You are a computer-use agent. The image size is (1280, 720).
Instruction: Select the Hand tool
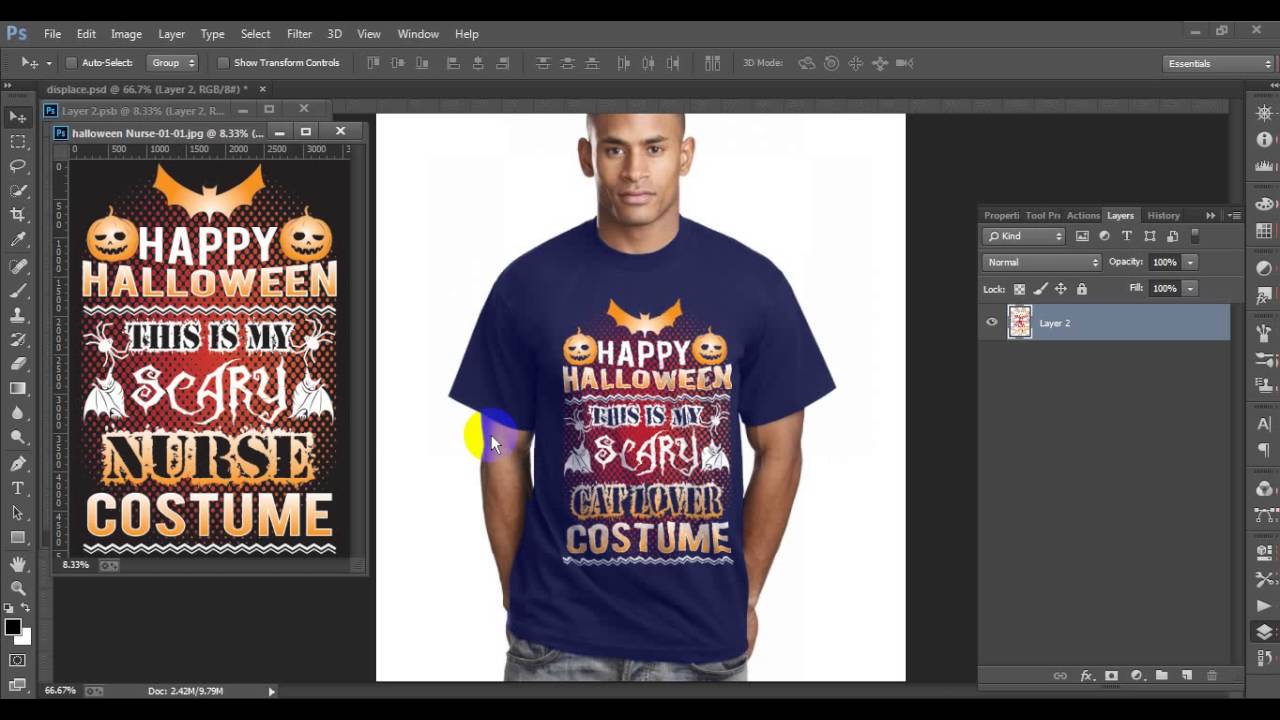tap(18, 564)
